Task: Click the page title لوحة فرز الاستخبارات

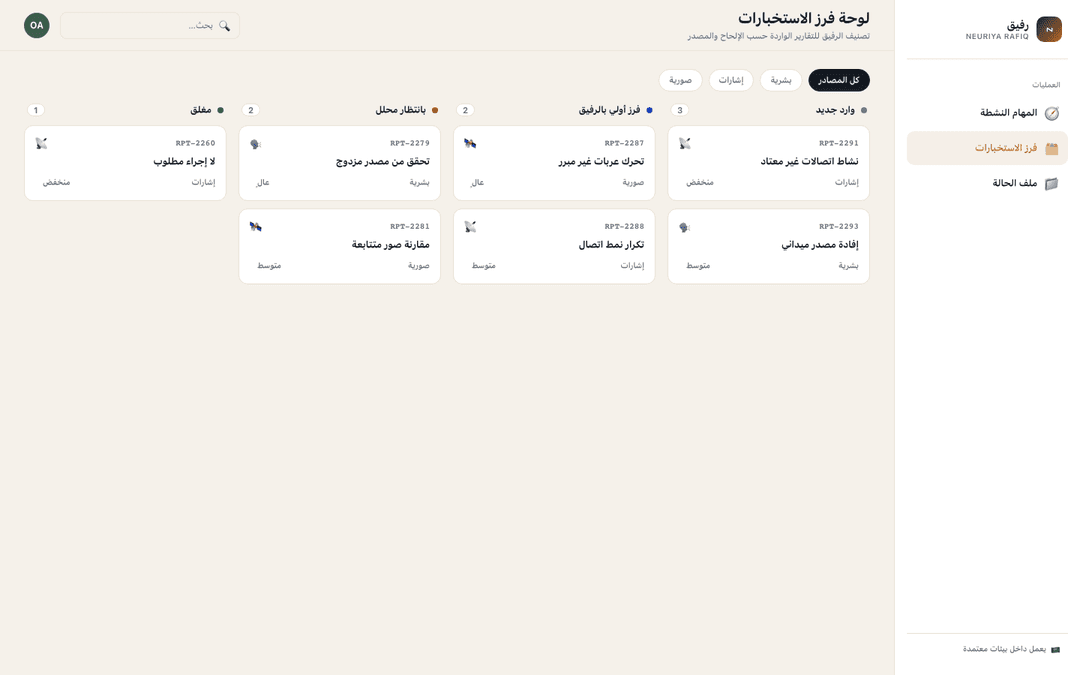Action: (804, 18)
